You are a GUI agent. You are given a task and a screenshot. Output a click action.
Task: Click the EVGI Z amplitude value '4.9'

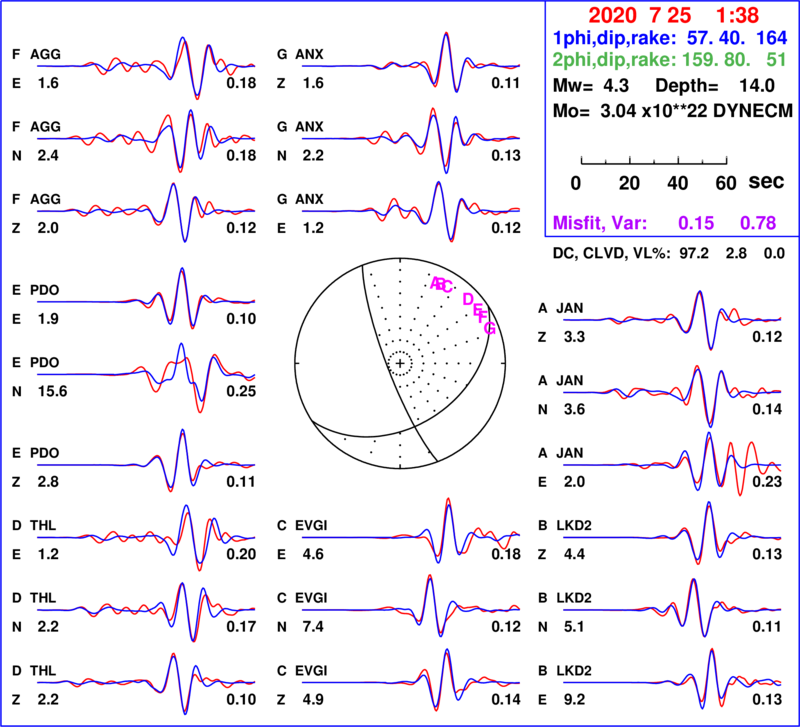(313, 699)
